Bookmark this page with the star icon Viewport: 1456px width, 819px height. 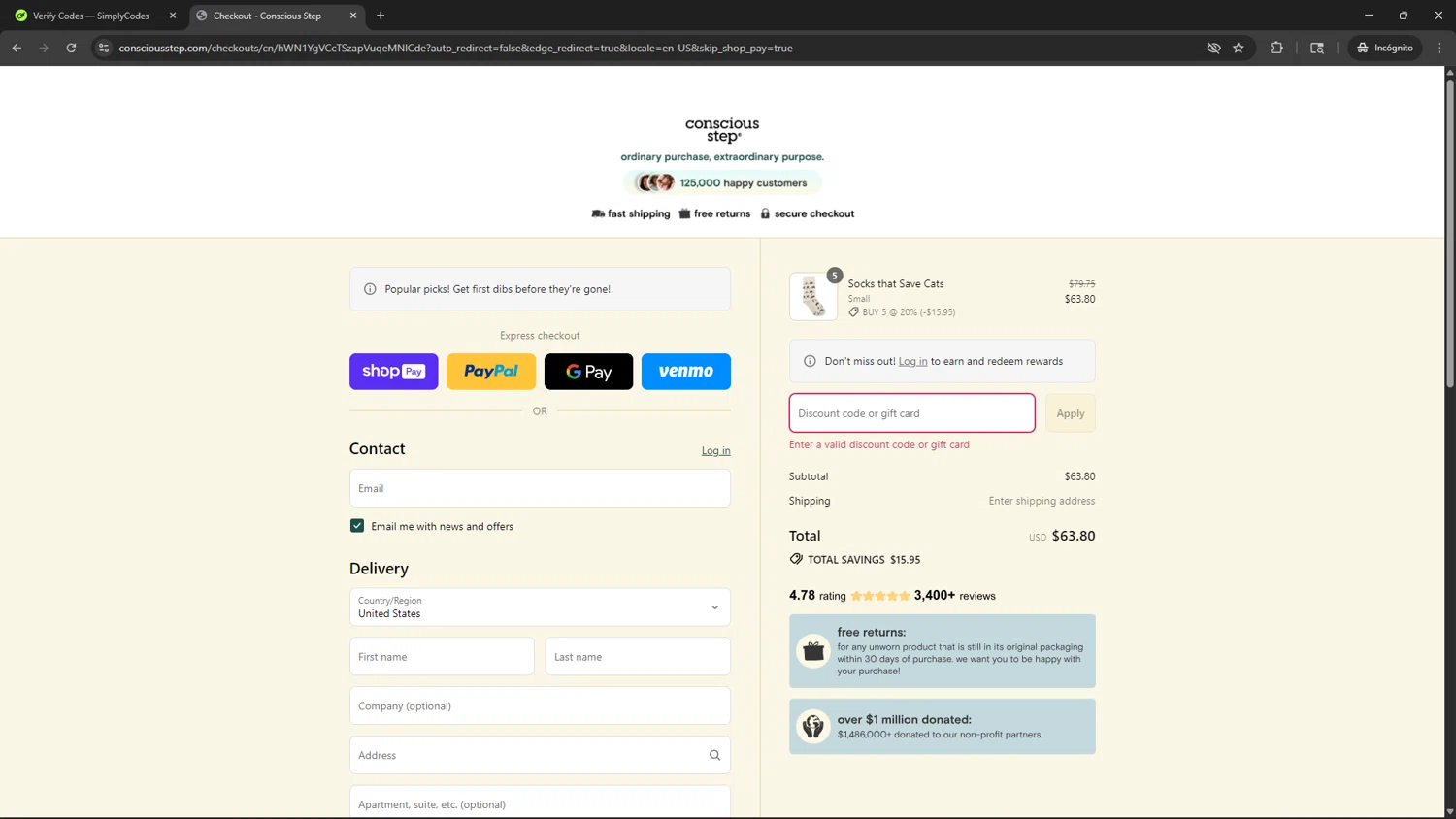[1239, 48]
